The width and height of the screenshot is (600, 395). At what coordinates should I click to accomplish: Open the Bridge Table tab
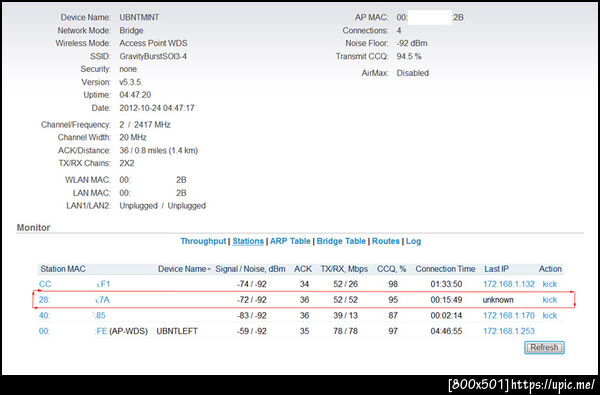tap(341, 241)
